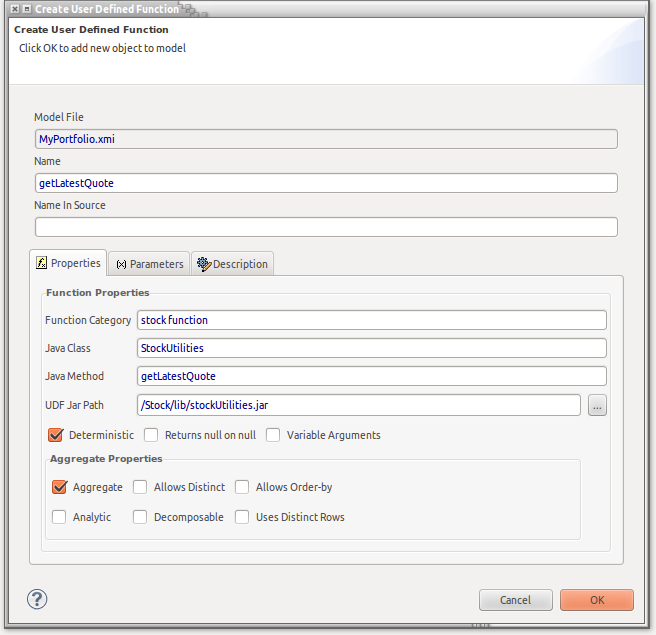The height and width of the screenshot is (635, 656).
Task: Enable Uses Distinct Rows checkbox
Action: (x=242, y=517)
